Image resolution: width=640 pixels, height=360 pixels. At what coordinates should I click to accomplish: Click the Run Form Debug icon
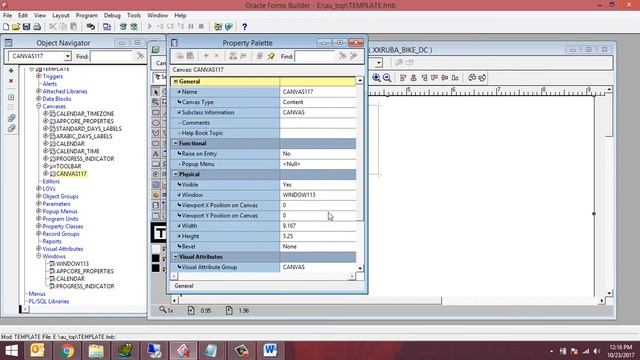[x=133, y=27]
